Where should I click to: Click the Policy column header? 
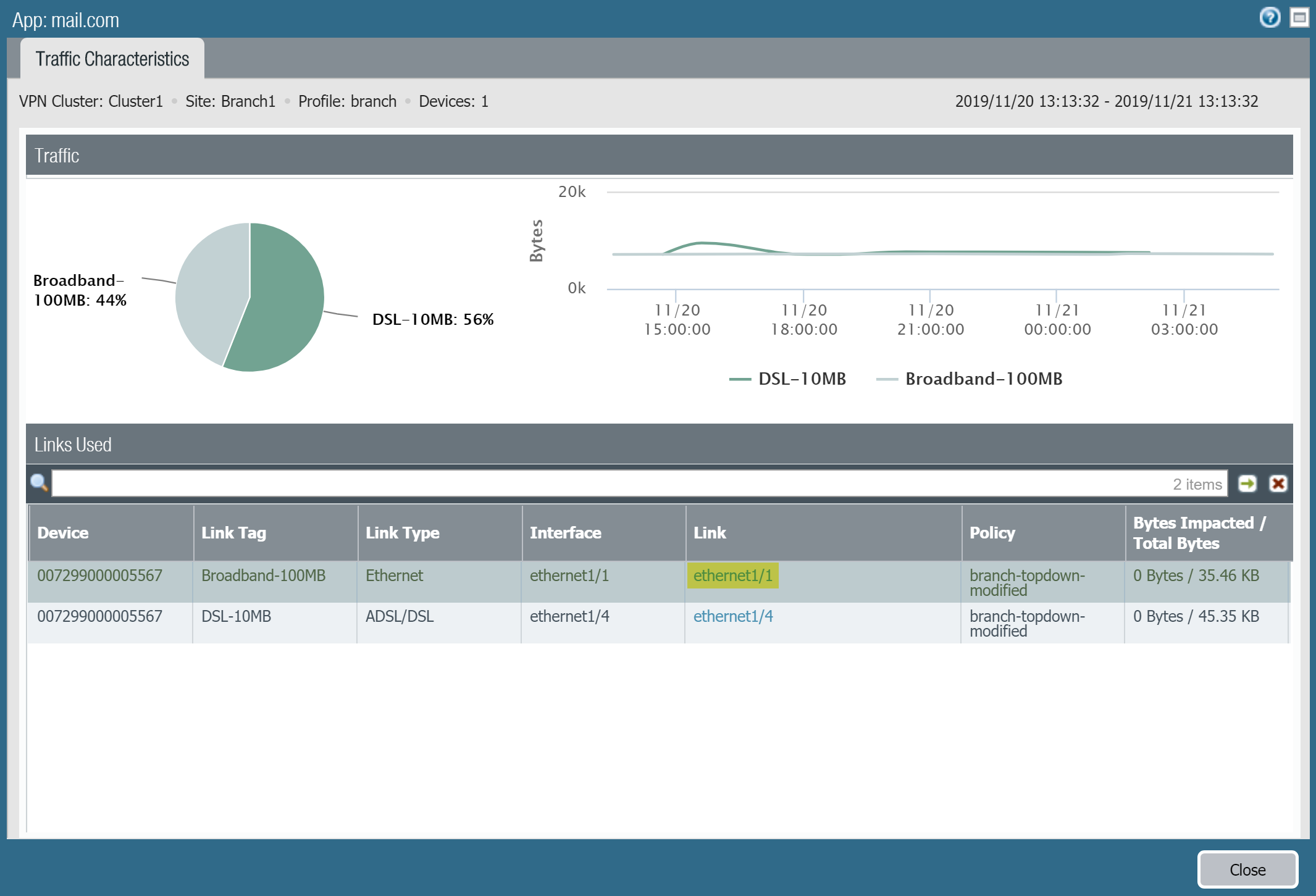[992, 533]
